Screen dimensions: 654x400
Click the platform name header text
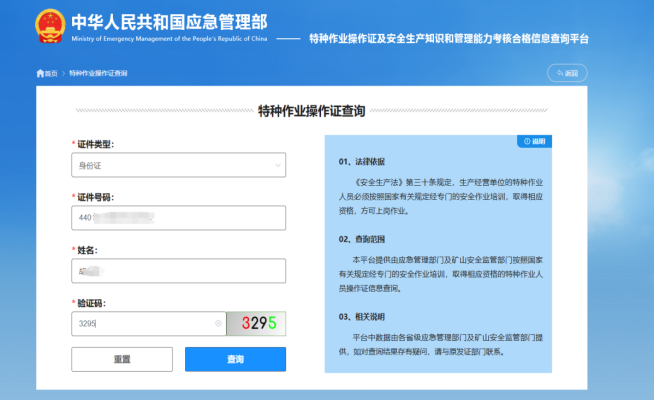coord(449,38)
